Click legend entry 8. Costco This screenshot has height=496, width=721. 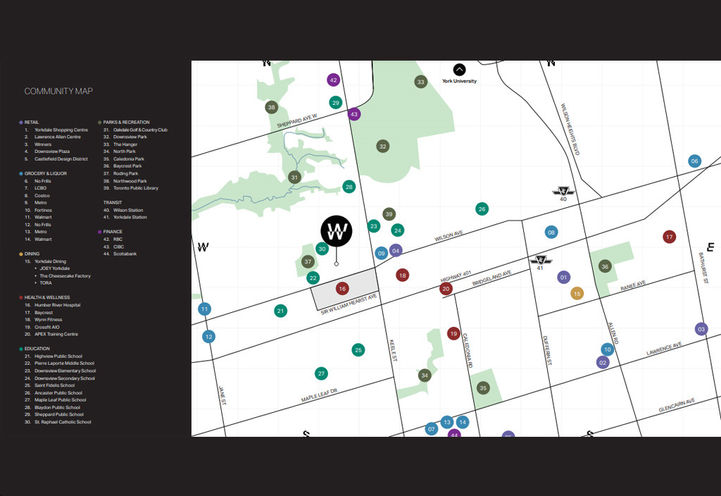tap(37, 196)
